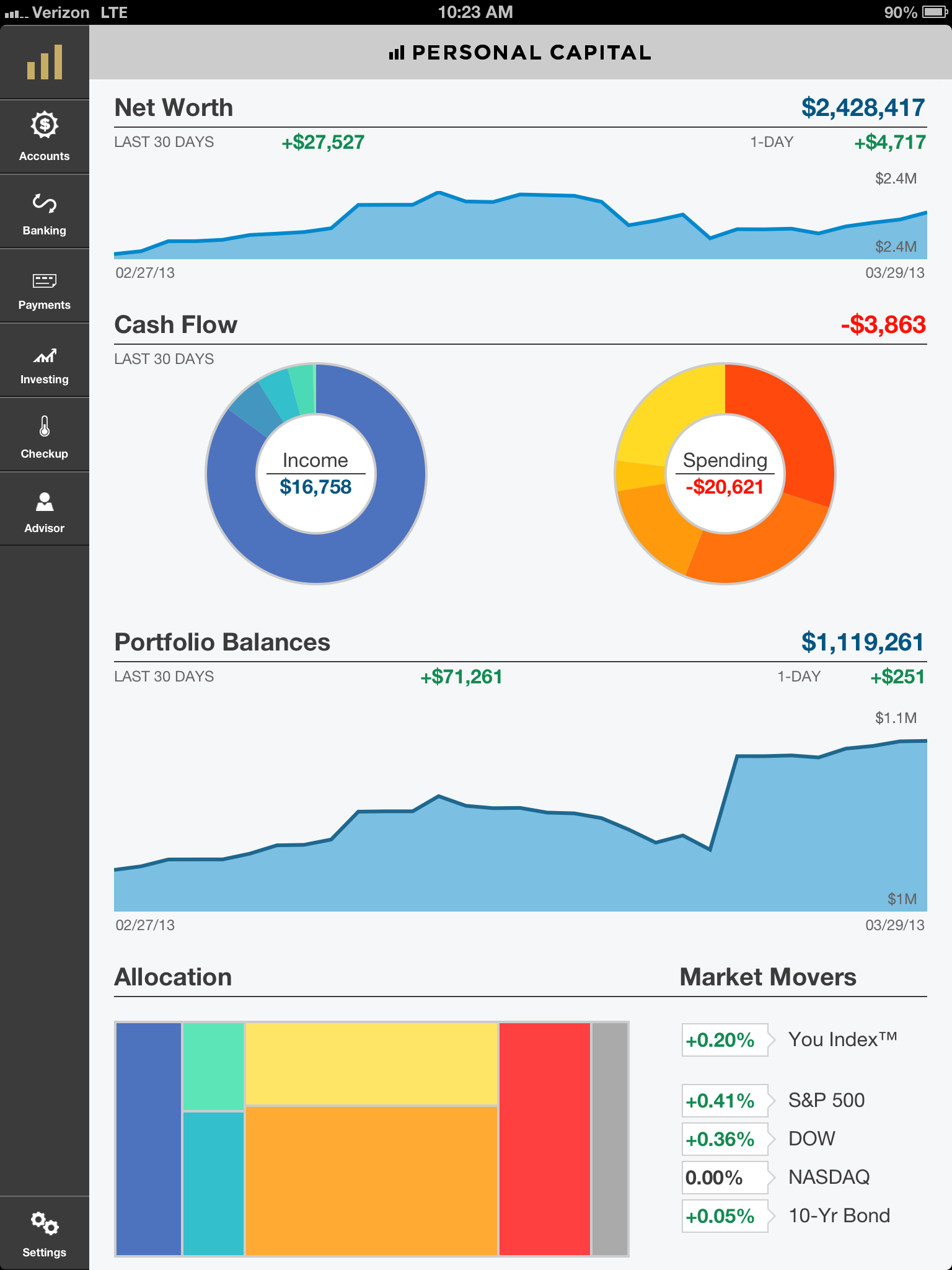Viewport: 952px width, 1270px height.
Task: Open the Cash Flow heading
Action: point(176,325)
